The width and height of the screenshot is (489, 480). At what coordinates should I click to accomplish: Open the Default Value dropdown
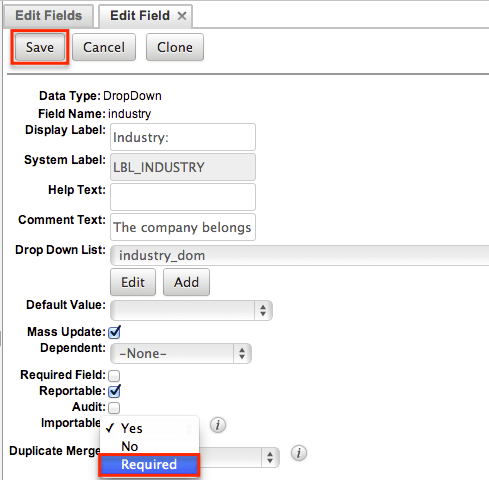(x=191, y=310)
